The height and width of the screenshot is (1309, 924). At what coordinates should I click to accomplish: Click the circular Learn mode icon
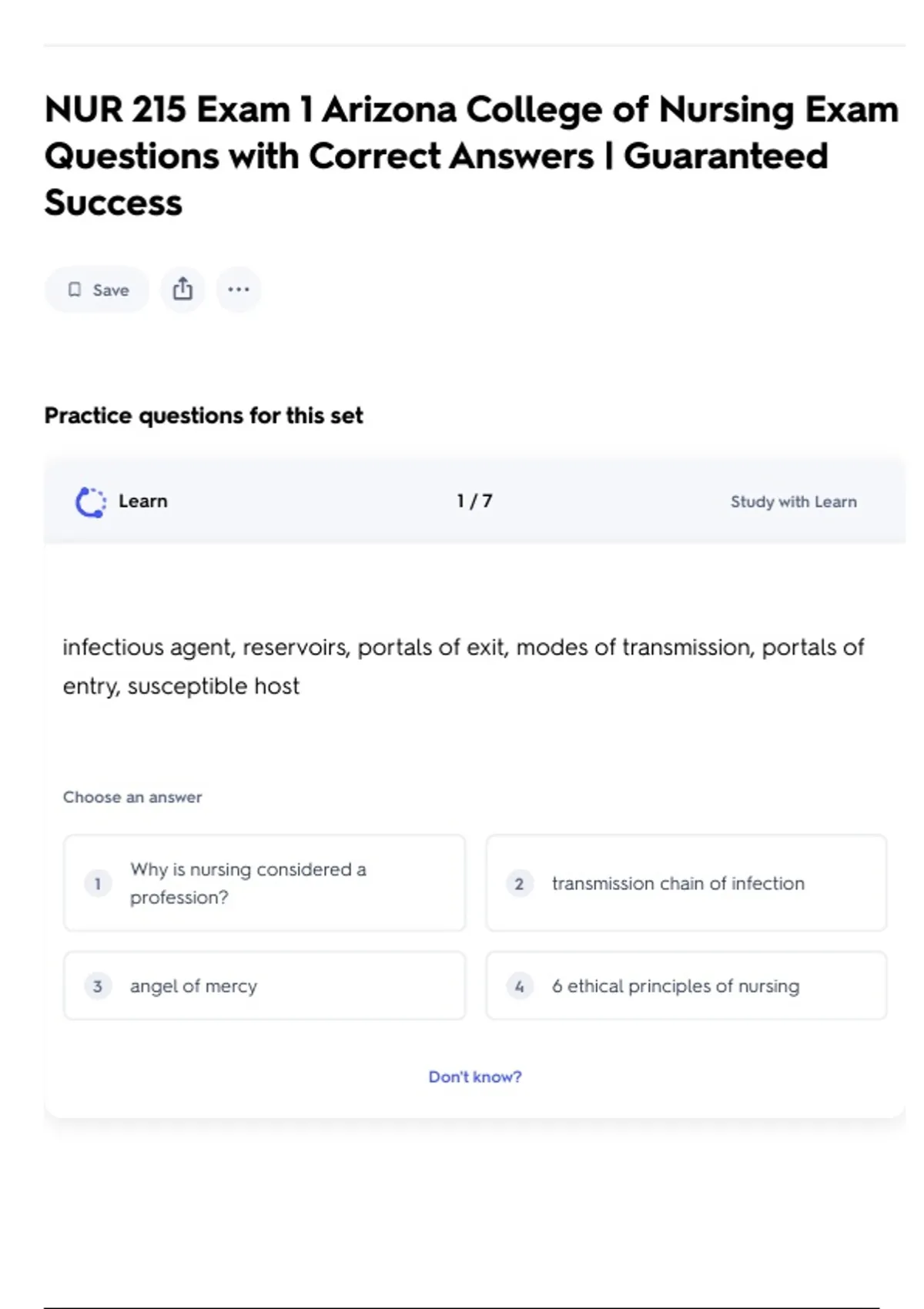91,502
